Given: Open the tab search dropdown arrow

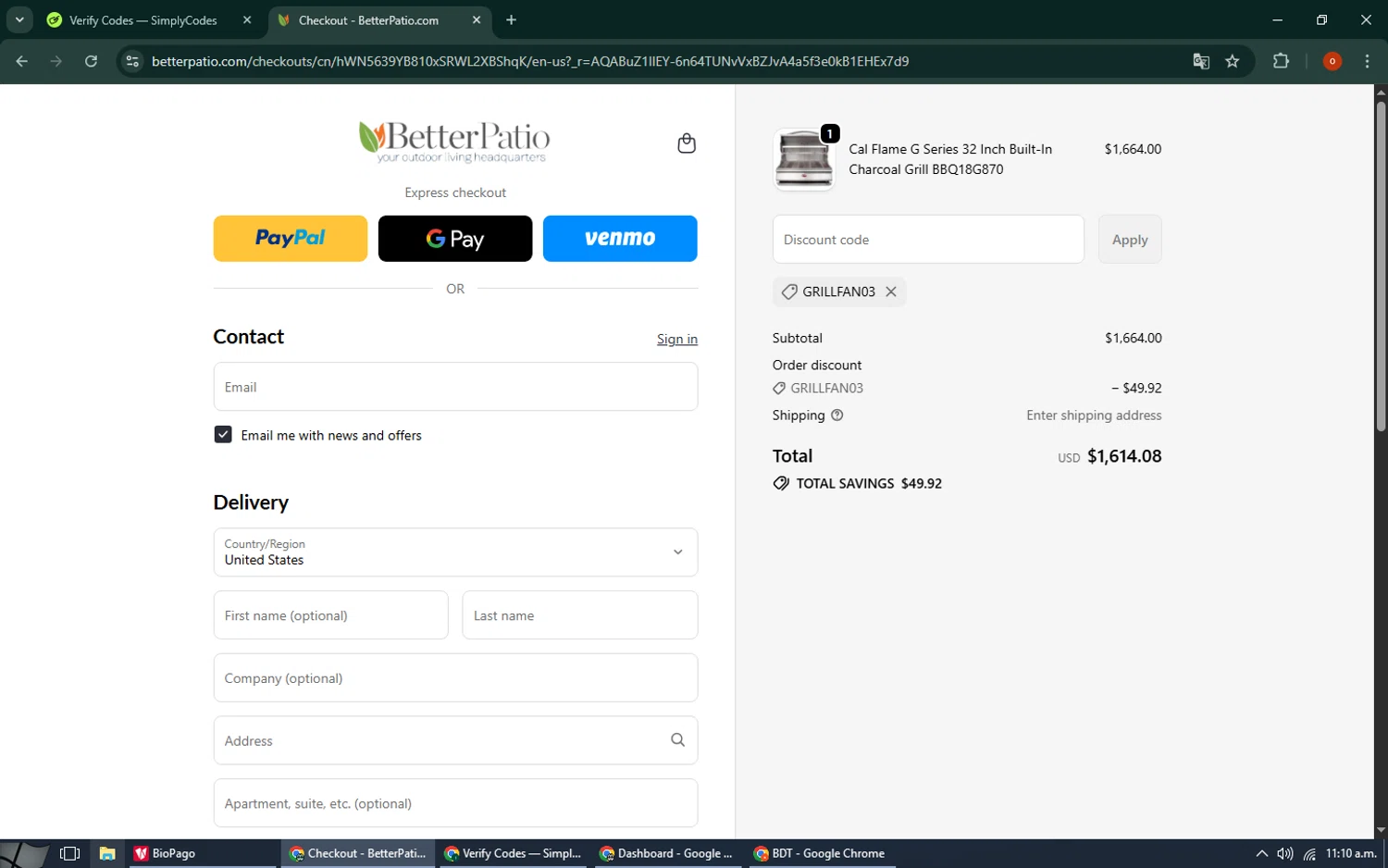Looking at the screenshot, I should pyautogui.click(x=19, y=19).
